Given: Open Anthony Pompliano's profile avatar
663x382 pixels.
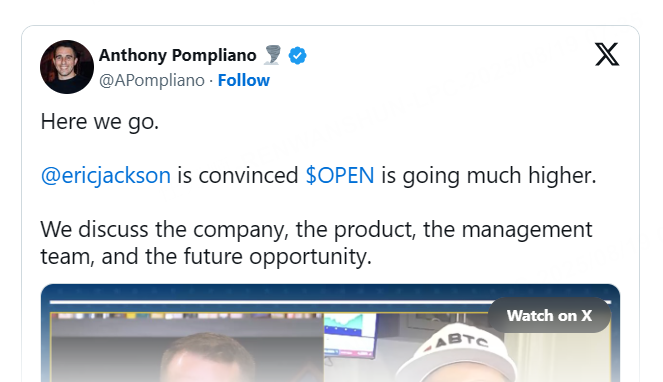Looking at the screenshot, I should [67, 67].
